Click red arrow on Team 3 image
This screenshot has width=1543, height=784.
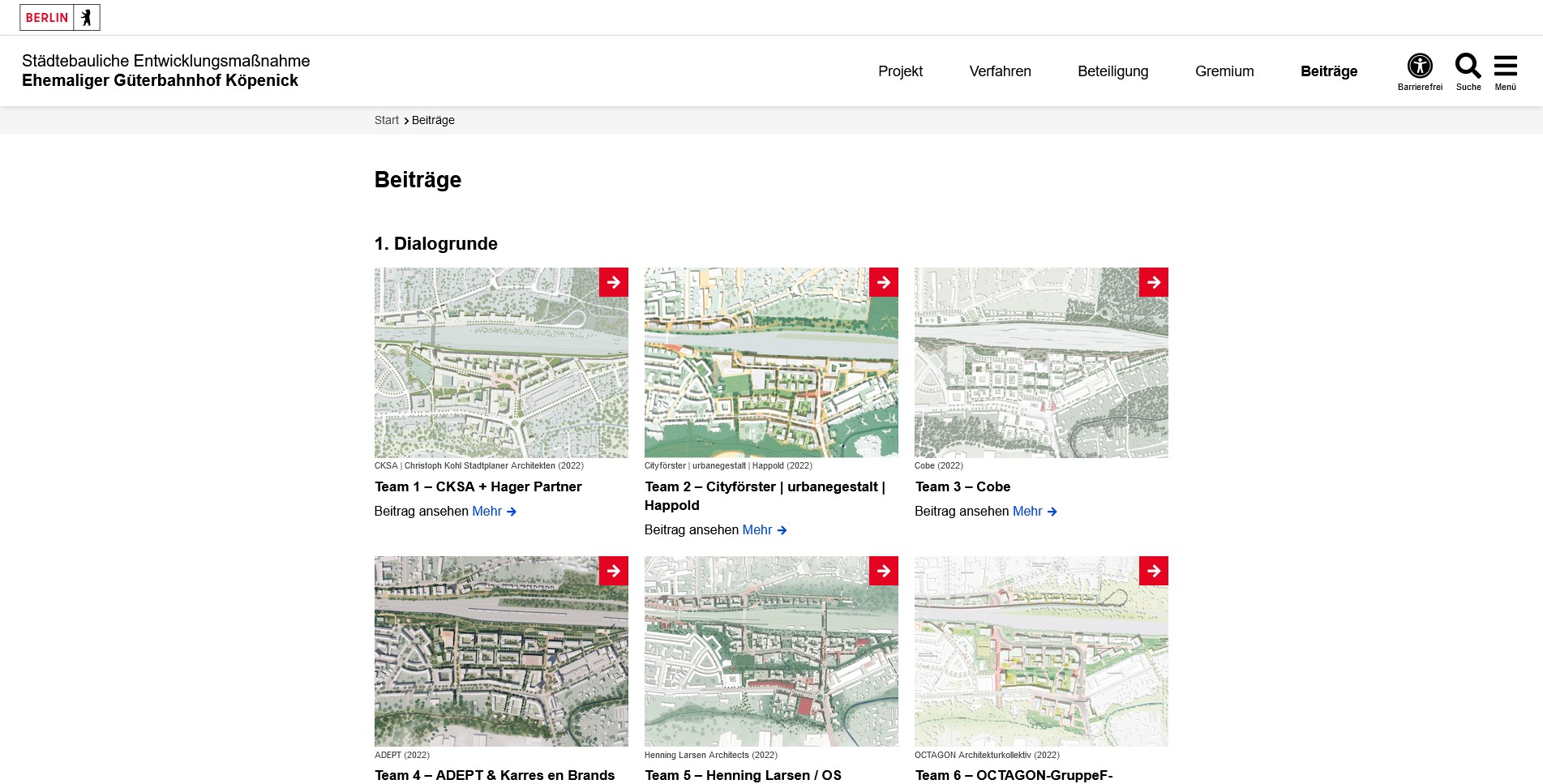tap(1153, 282)
